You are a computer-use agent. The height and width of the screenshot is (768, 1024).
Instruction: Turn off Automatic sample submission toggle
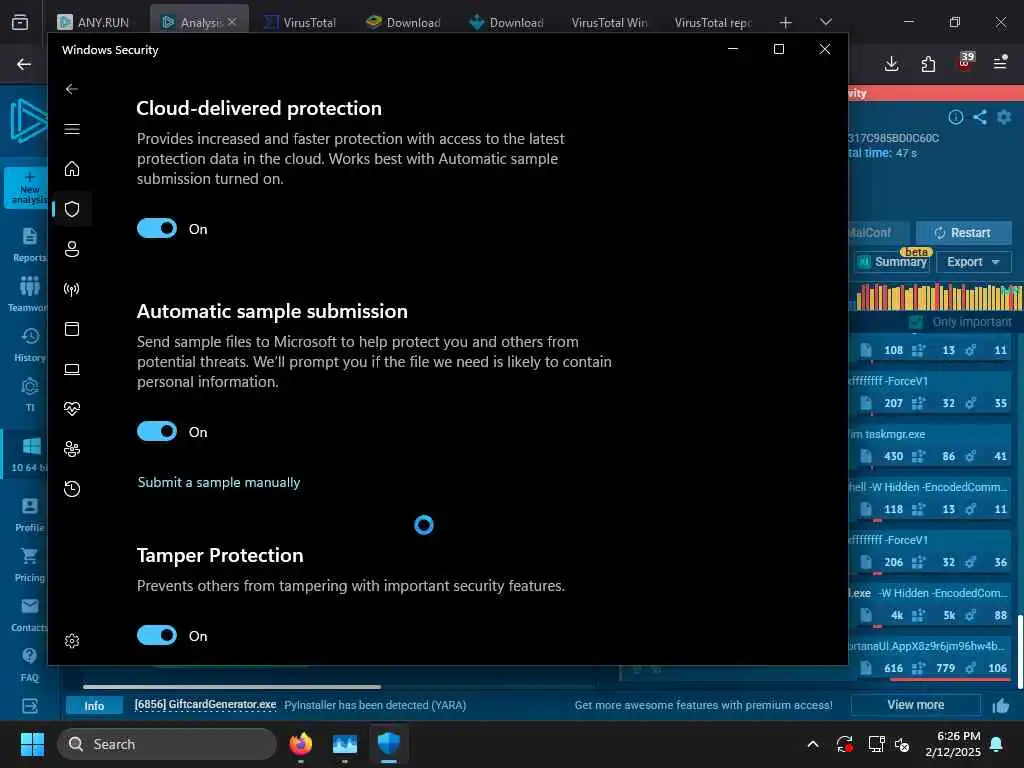157,432
